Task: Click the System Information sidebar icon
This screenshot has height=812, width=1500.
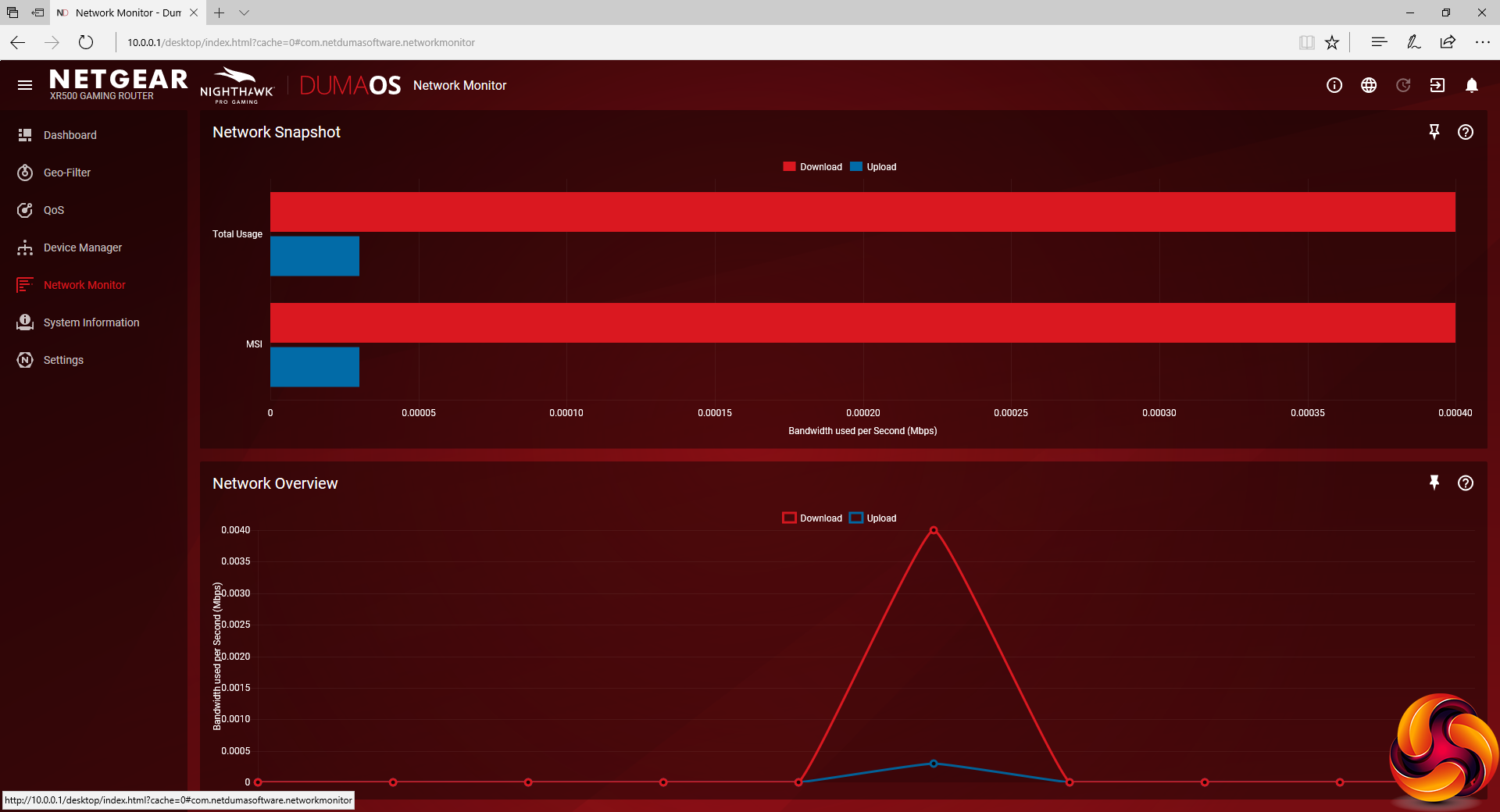Action: click(25, 322)
